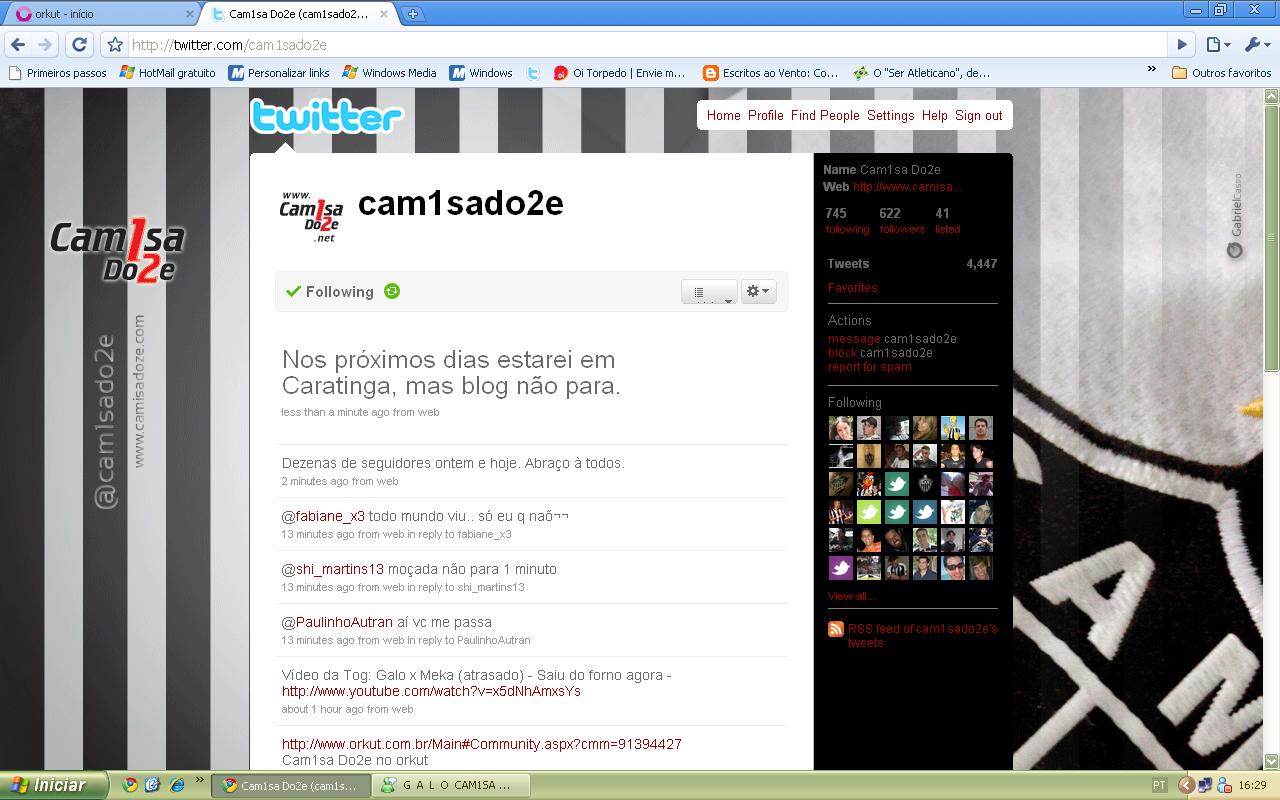Click the Go arrow beside the address bar
Screen dimensions: 1280x800
click(x=1182, y=44)
